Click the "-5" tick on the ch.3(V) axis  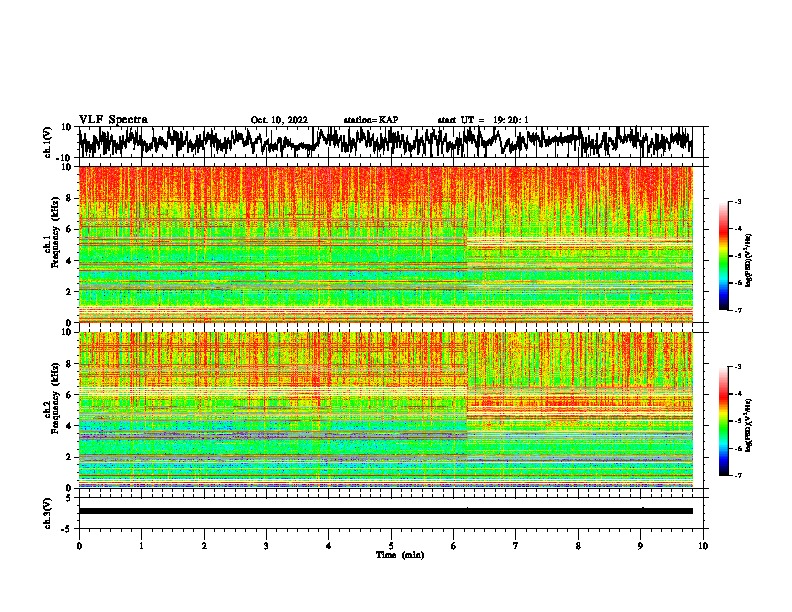67,529
